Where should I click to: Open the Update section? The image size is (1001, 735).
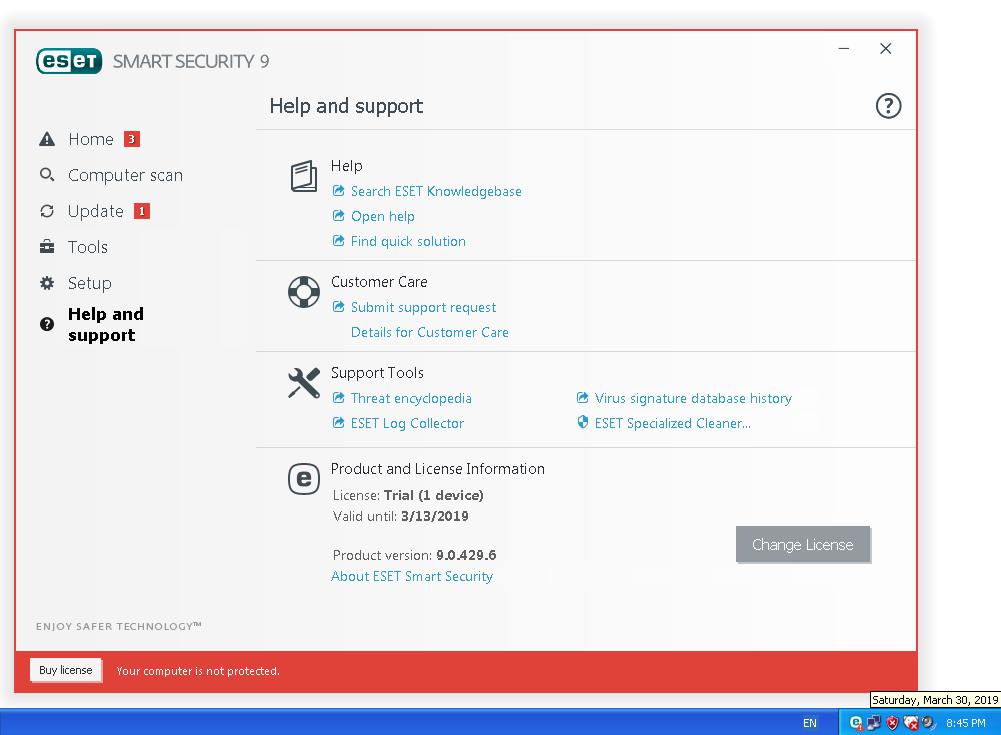point(96,211)
